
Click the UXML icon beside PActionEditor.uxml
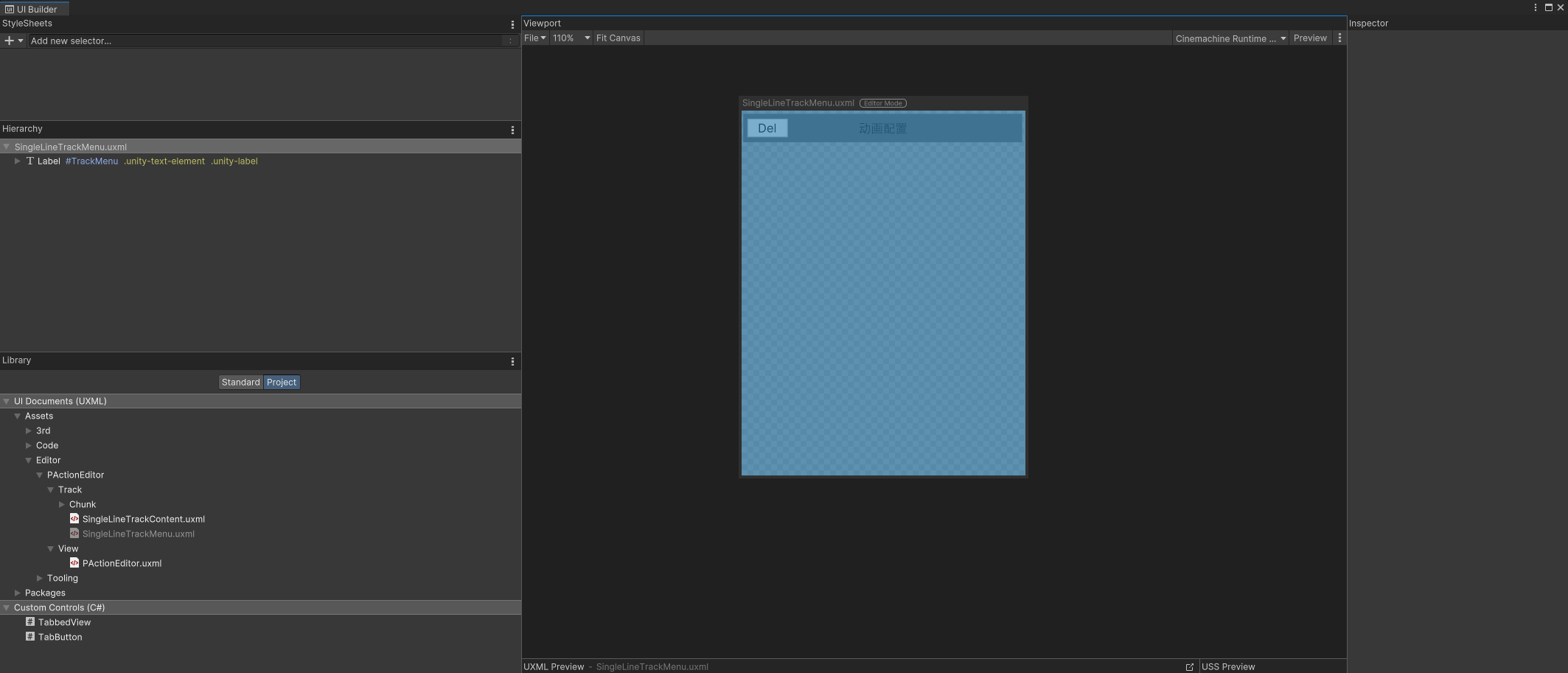tap(74, 563)
